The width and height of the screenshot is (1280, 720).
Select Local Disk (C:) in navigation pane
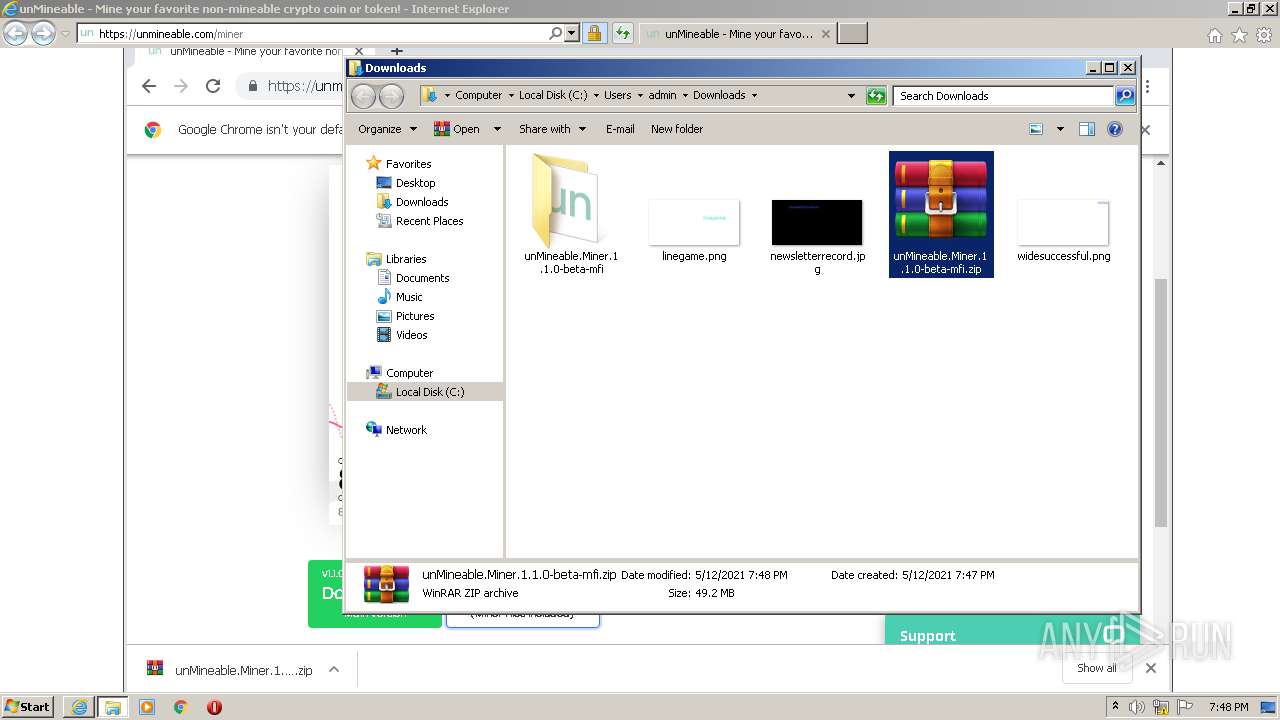coord(425,392)
